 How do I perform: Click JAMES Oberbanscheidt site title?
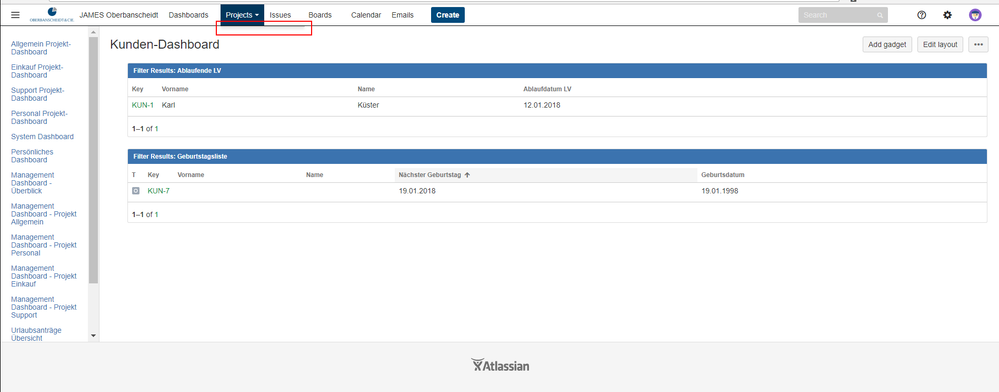119,15
